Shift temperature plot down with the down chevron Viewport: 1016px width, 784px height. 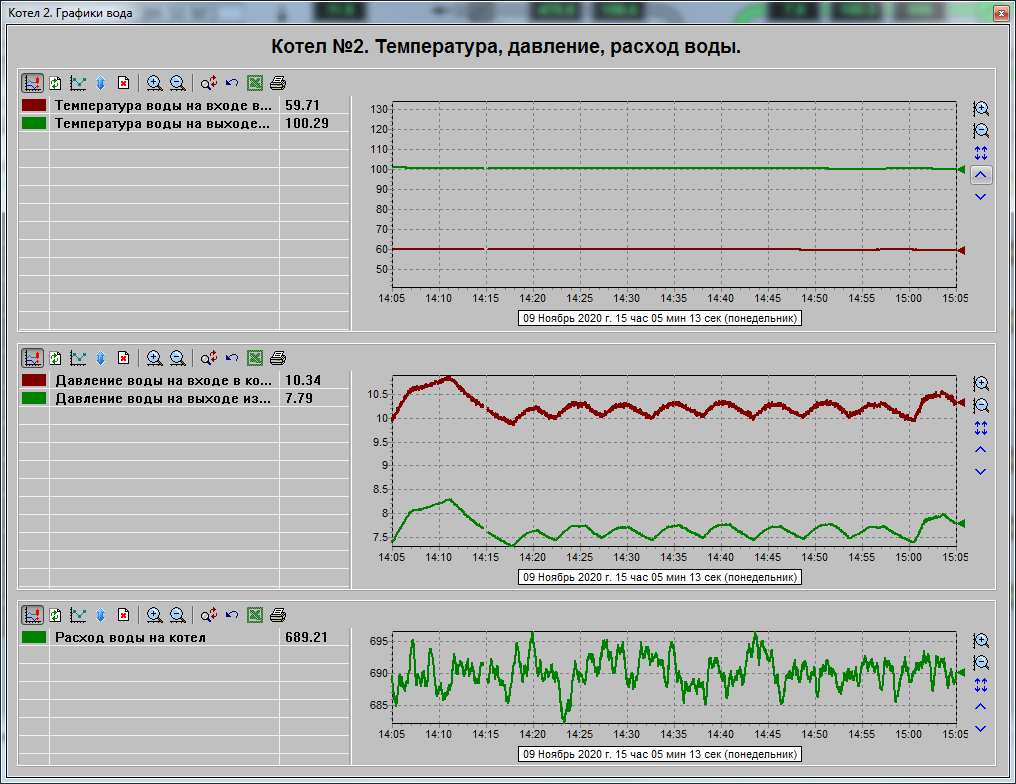(x=981, y=197)
